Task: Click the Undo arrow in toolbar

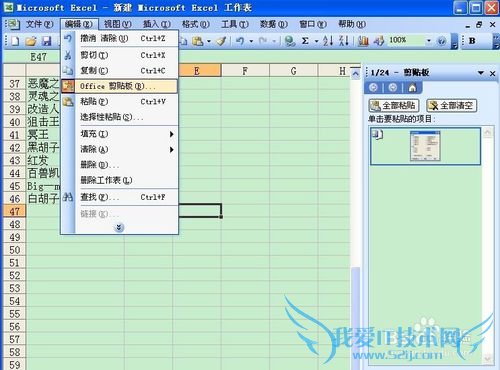Action: (x=240, y=41)
